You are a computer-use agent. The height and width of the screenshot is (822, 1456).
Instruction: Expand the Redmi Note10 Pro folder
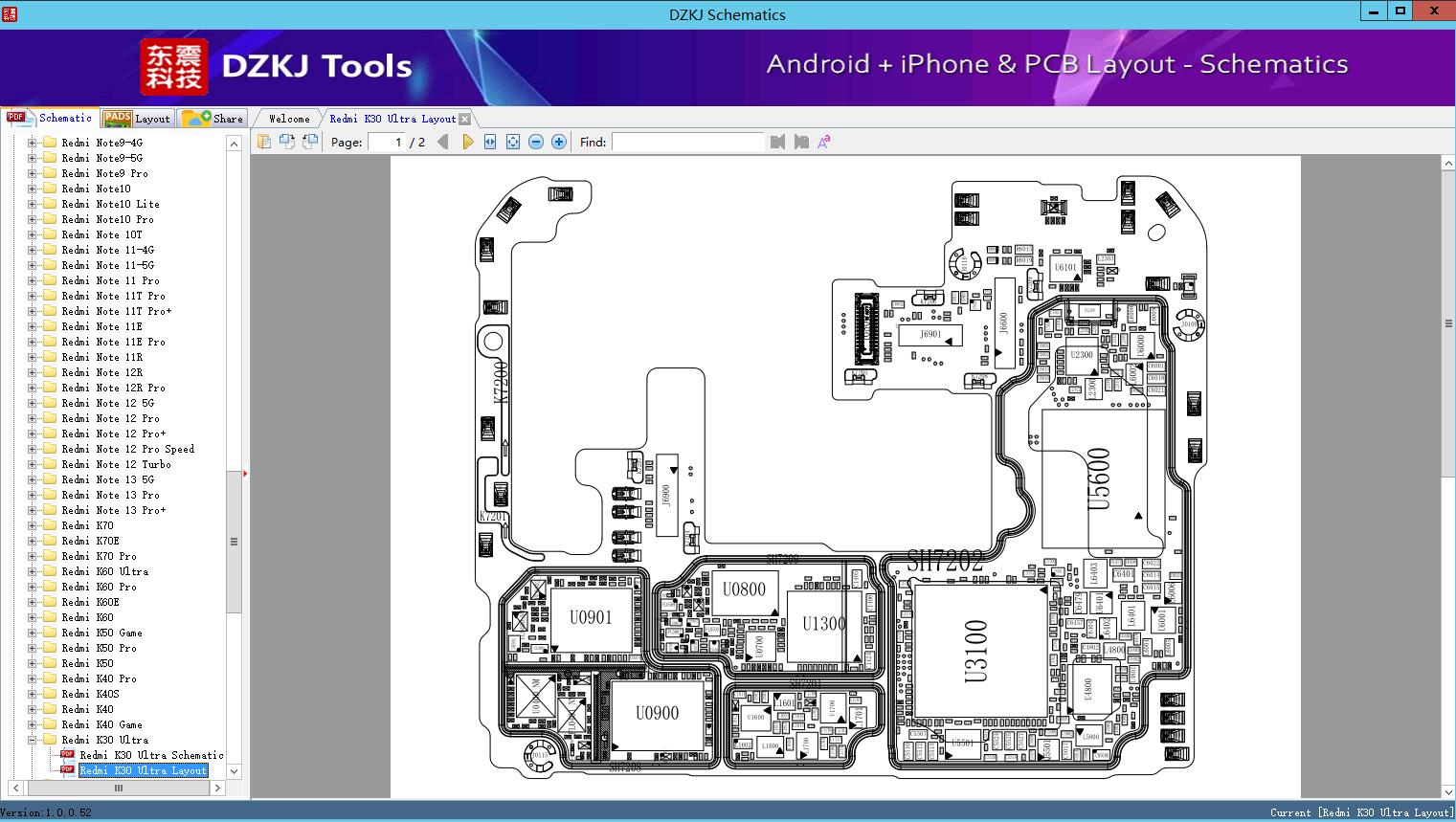32,219
